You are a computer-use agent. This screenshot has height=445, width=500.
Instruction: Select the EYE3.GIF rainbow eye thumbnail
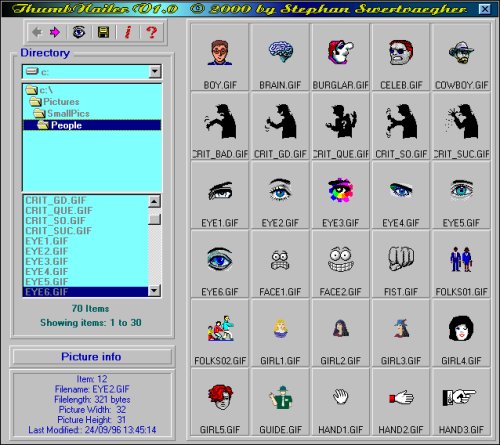[340, 195]
